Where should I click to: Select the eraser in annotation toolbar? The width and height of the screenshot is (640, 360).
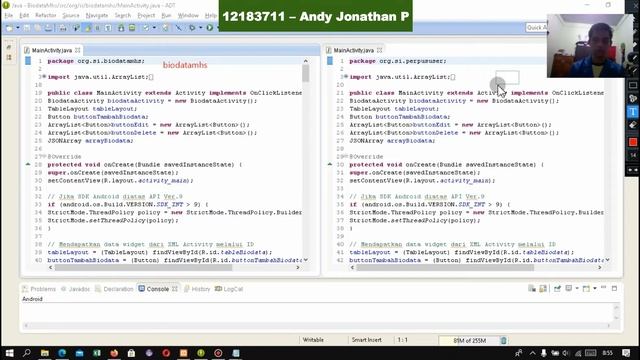(633, 125)
